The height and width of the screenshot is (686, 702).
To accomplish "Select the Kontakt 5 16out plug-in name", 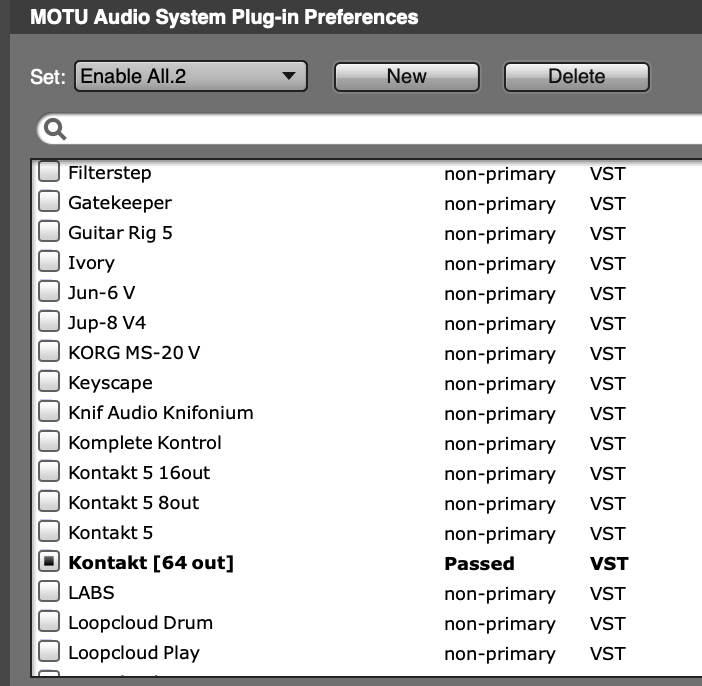I will tap(139, 473).
